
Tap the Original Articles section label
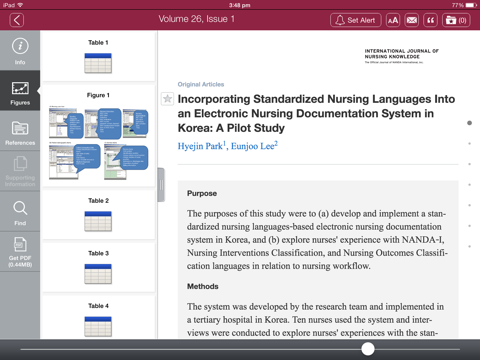201,84
